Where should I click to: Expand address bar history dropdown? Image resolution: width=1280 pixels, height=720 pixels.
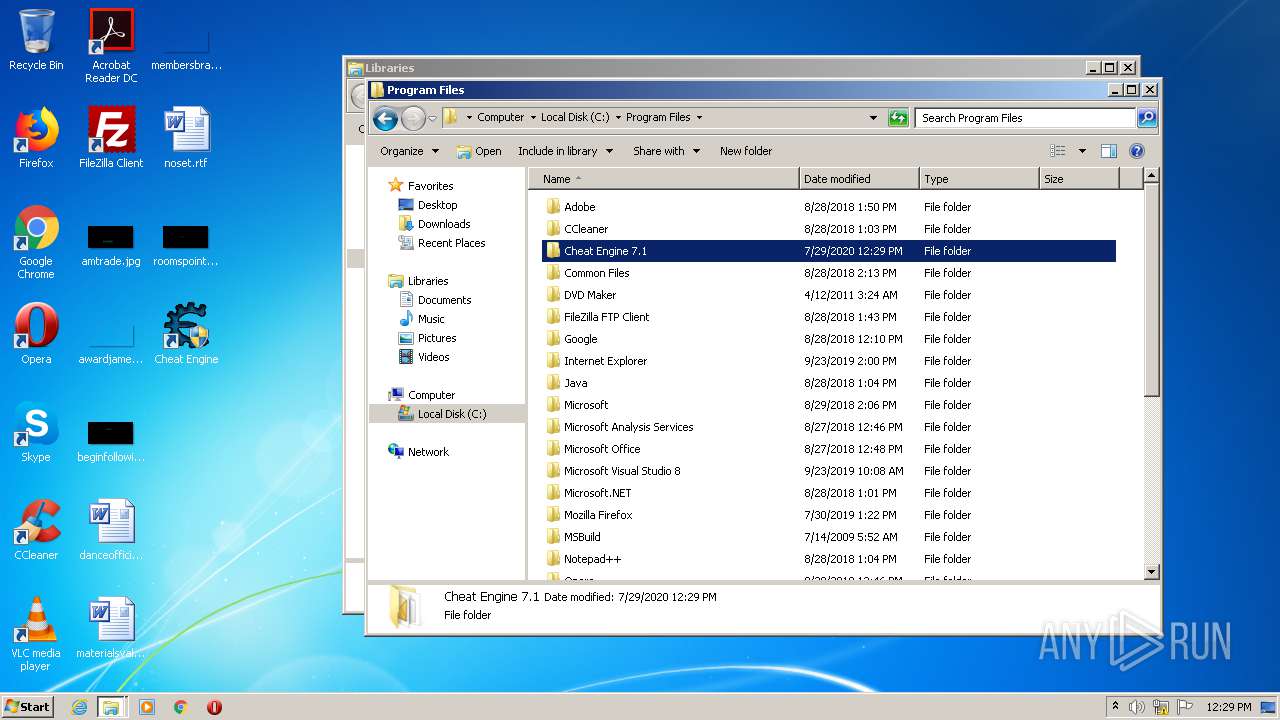pyautogui.click(x=873, y=118)
